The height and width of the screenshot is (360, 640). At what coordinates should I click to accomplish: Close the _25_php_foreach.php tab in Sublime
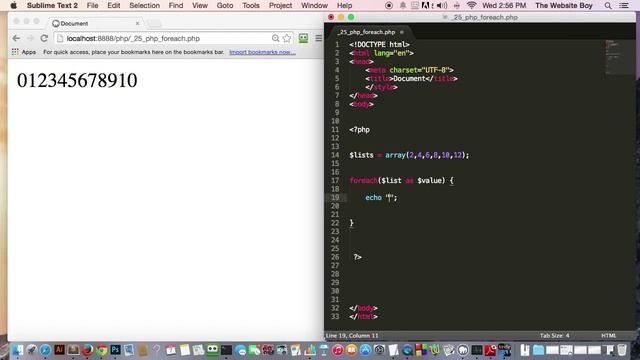(402, 32)
